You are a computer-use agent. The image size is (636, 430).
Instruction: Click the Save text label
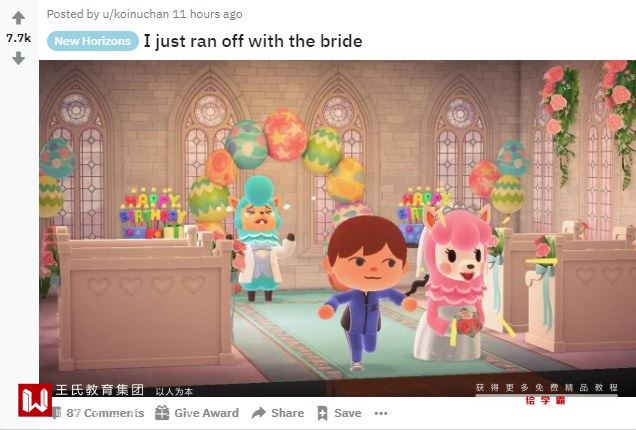pyautogui.click(x=348, y=413)
